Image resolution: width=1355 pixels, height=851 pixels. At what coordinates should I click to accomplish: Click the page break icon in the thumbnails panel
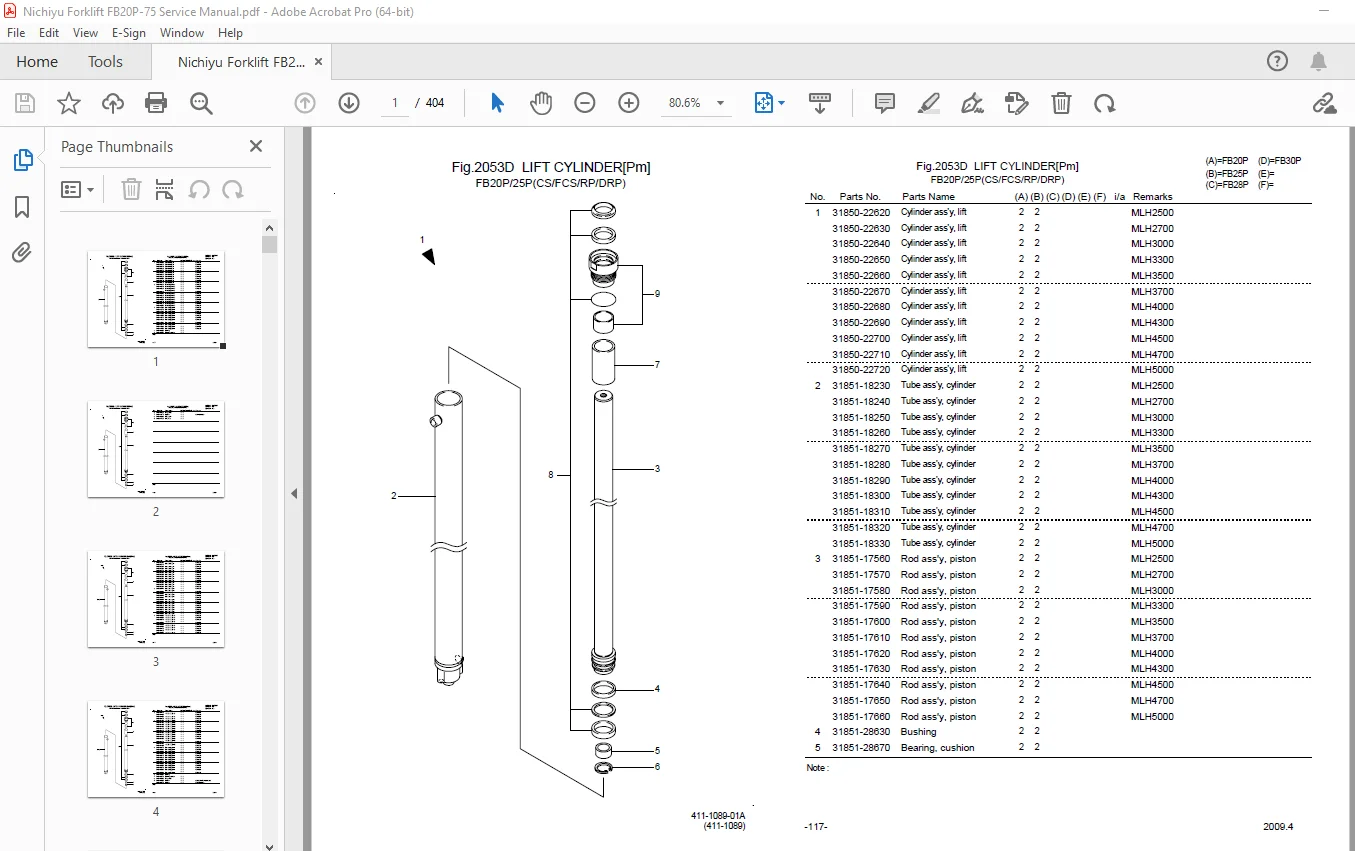coord(165,189)
